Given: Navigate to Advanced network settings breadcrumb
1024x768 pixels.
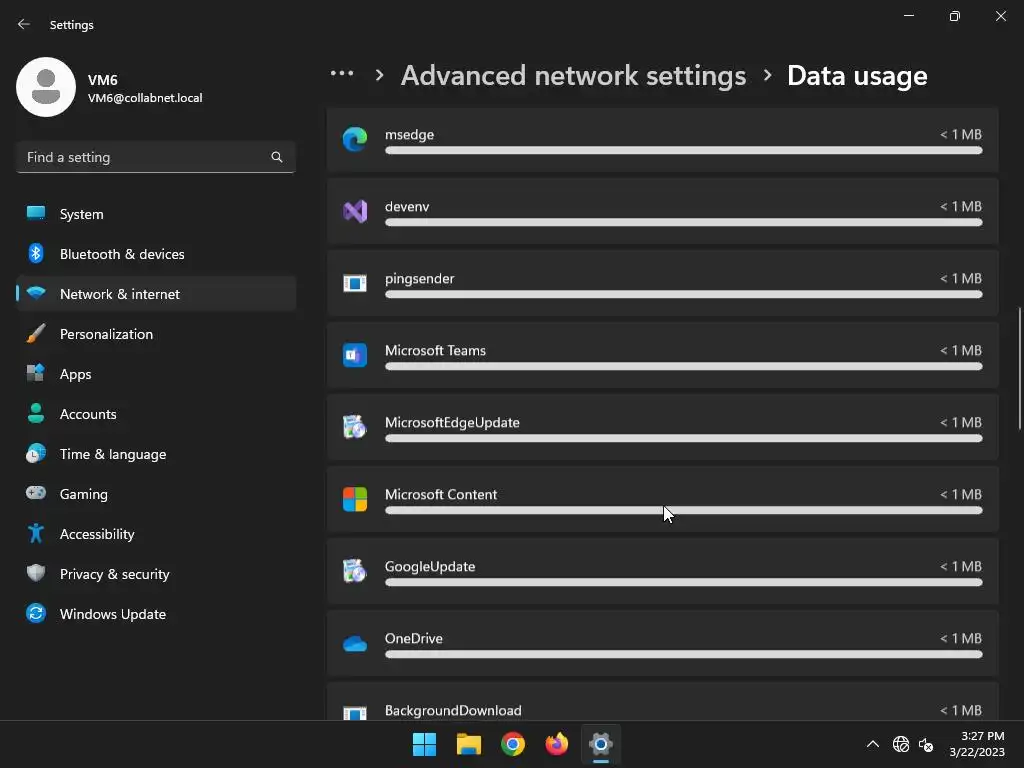Looking at the screenshot, I should point(573,75).
